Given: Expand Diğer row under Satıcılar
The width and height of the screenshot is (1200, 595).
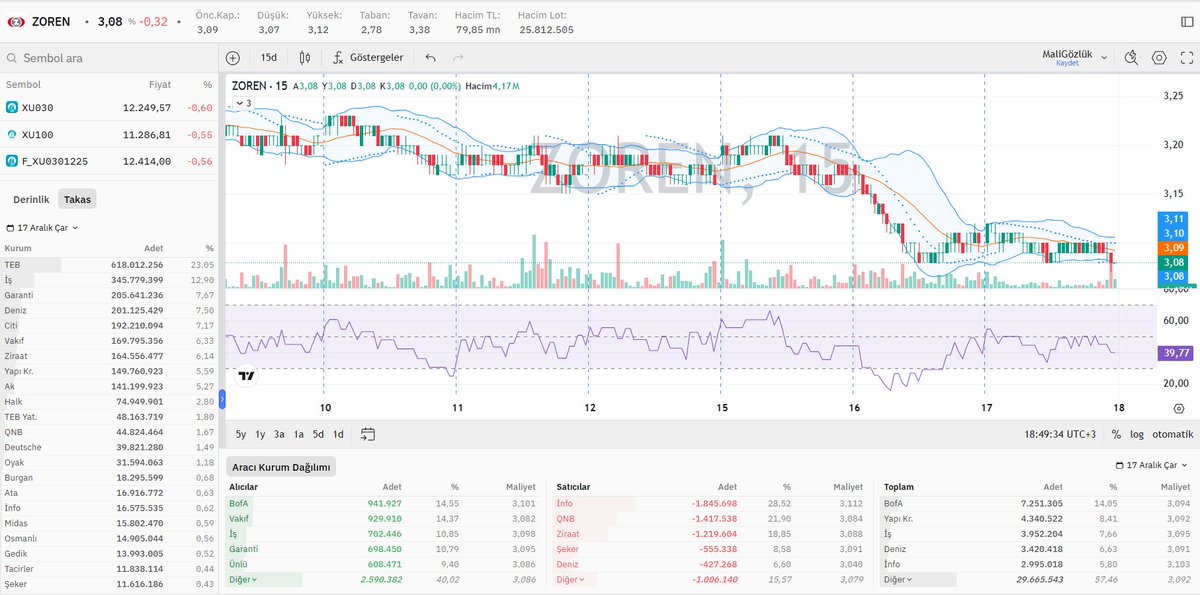Looking at the screenshot, I should click(569, 580).
